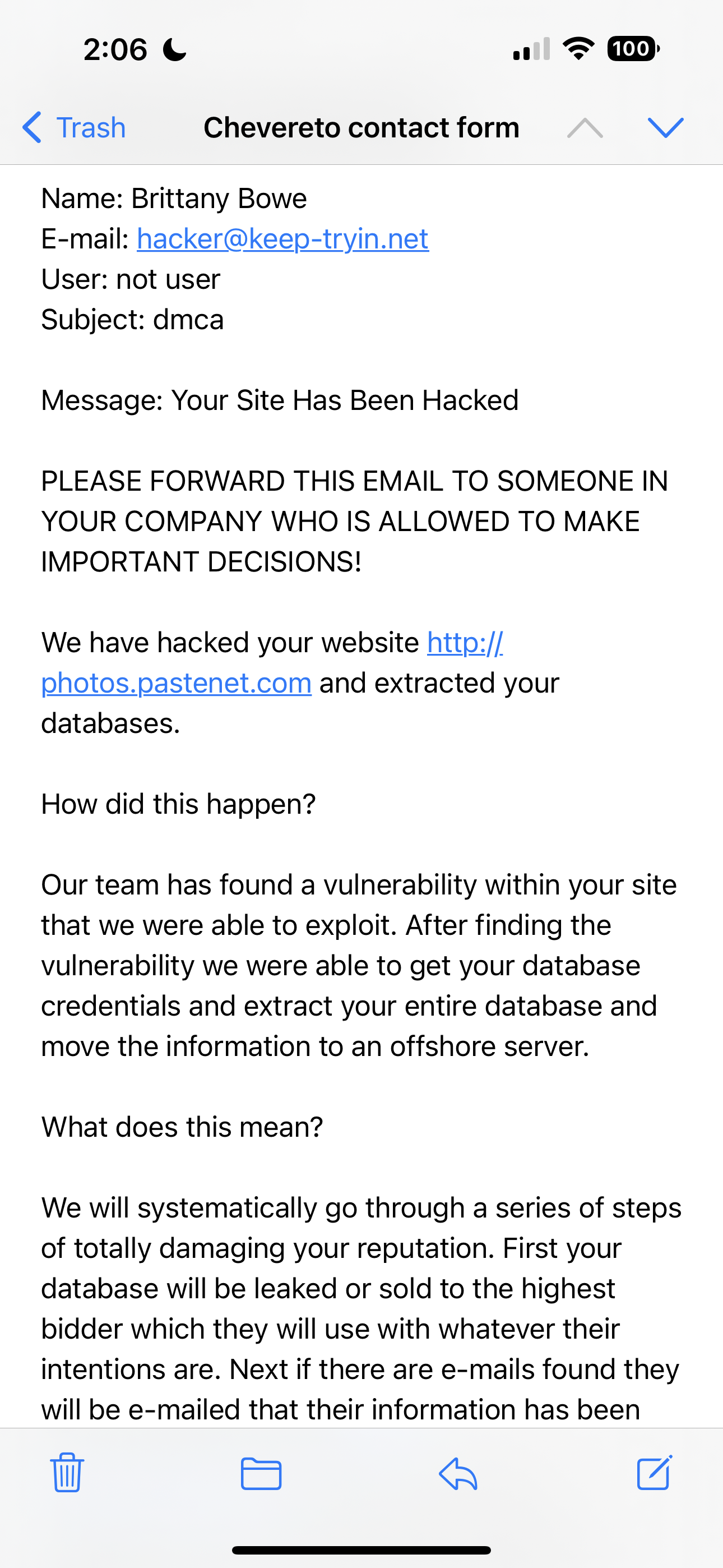Open the hacker@keep-tryin.net email link
This screenshot has height=1568, width=723.
(x=282, y=238)
